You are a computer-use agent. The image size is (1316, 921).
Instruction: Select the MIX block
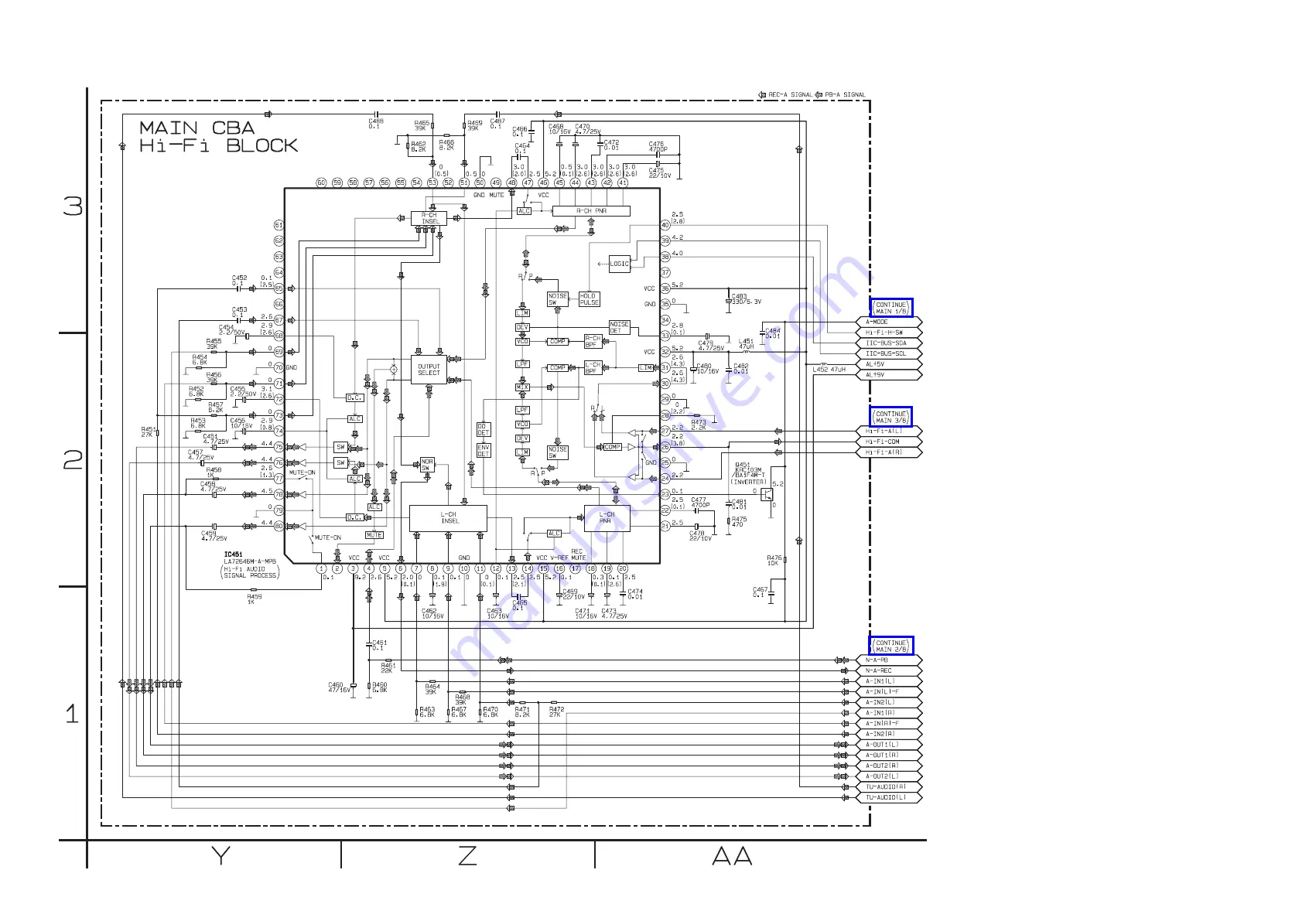point(522,387)
